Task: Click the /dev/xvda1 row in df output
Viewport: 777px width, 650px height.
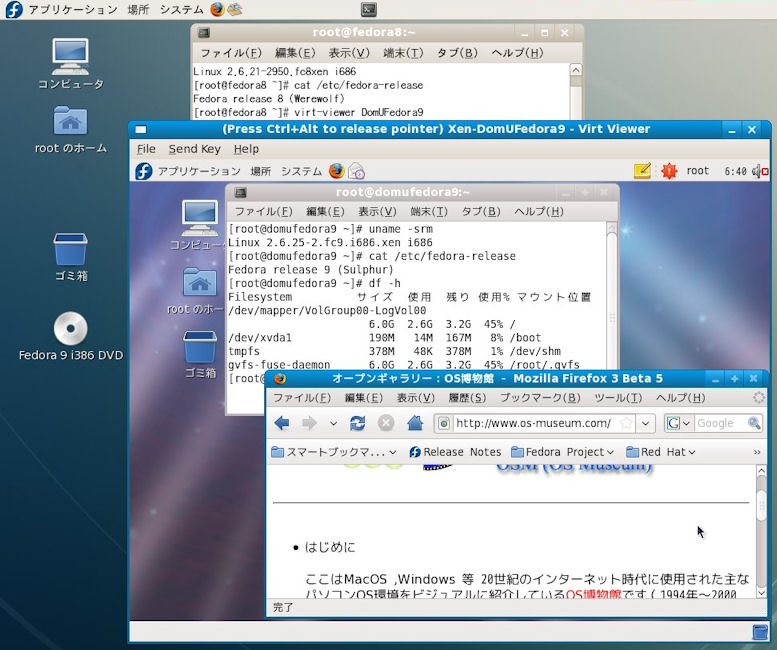Action: pos(385,338)
